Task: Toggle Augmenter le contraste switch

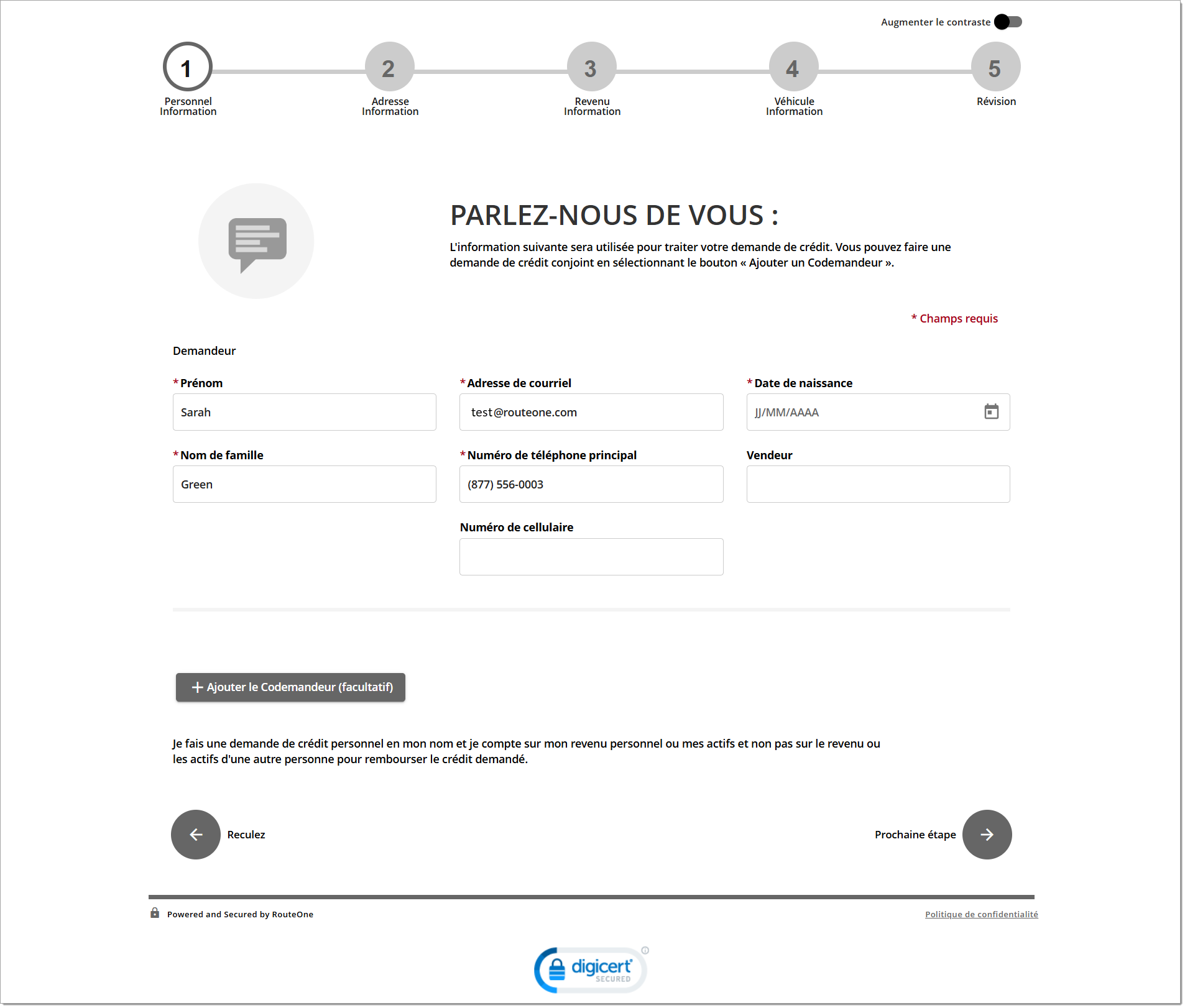Action: pos(1008,22)
